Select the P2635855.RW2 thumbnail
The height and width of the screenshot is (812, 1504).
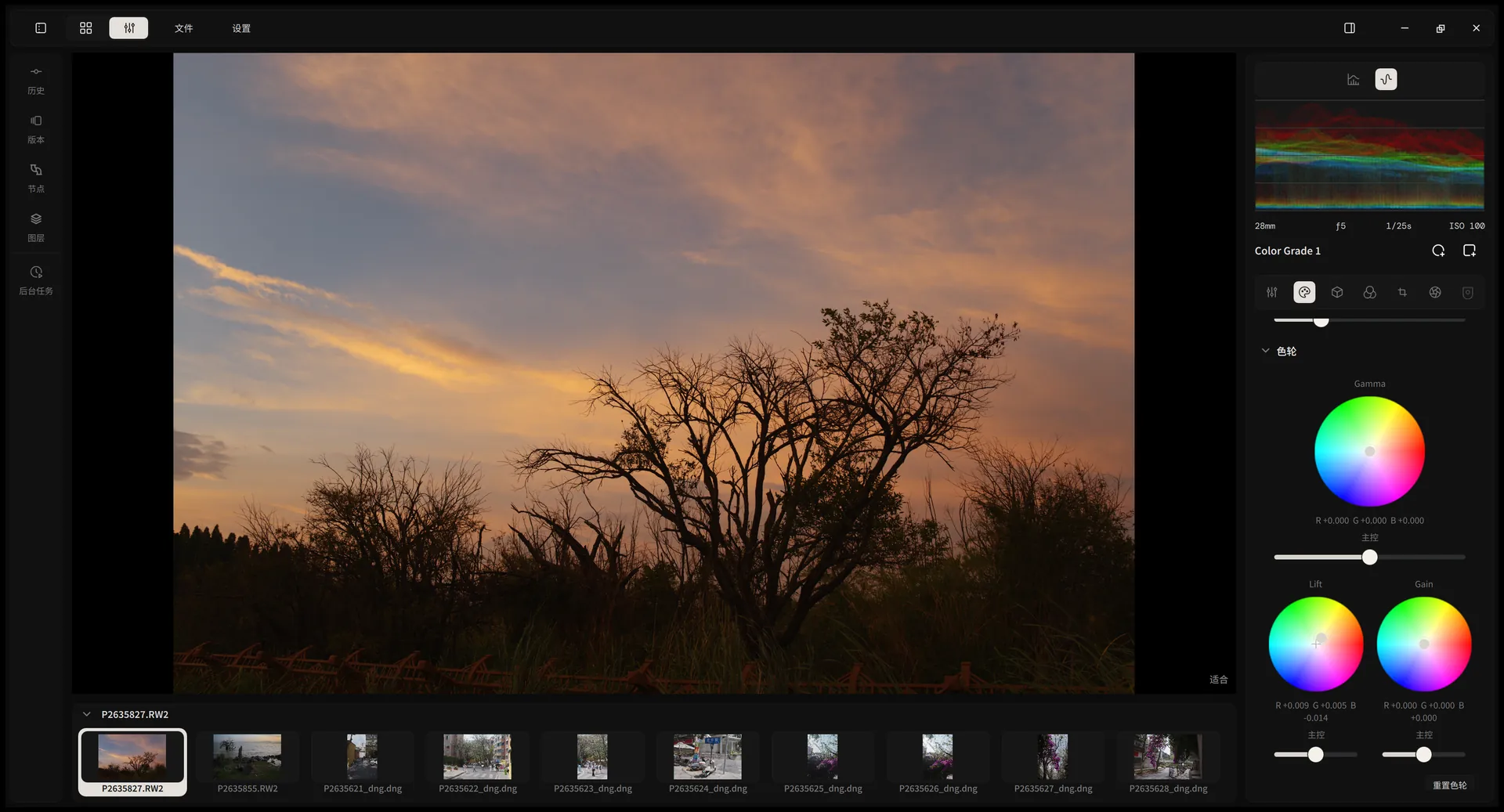pyautogui.click(x=248, y=762)
